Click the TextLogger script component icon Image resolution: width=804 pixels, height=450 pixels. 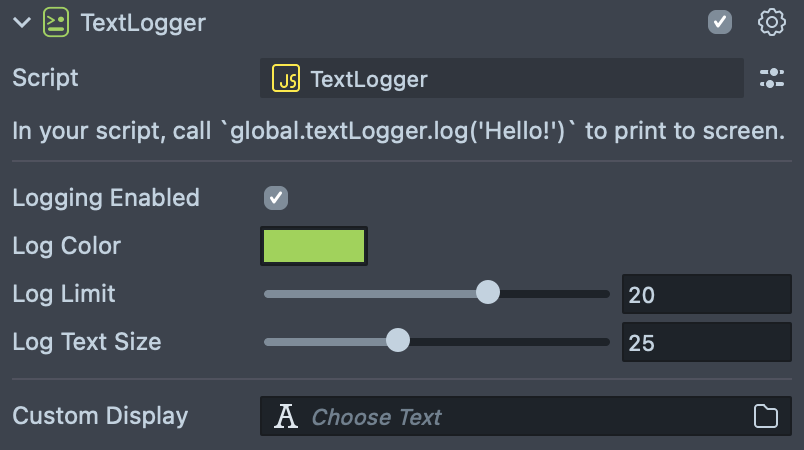(56, 22)
